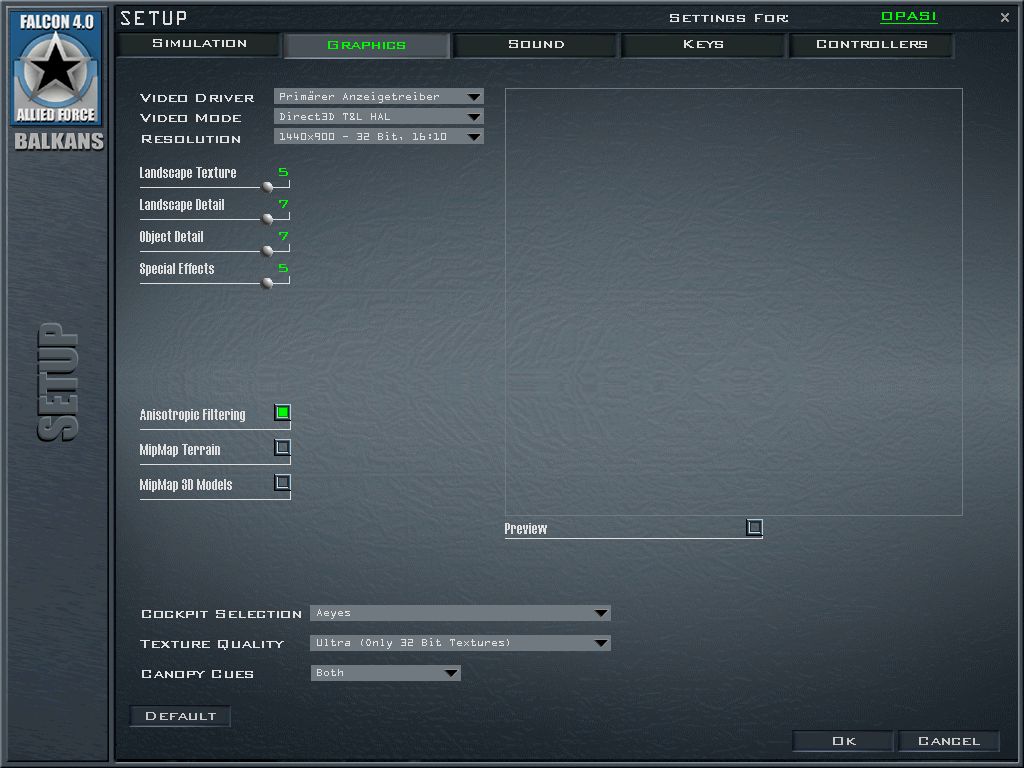Click the Cockpit Selection label
The image size is (1024, 768).
(x=221, y=615)
